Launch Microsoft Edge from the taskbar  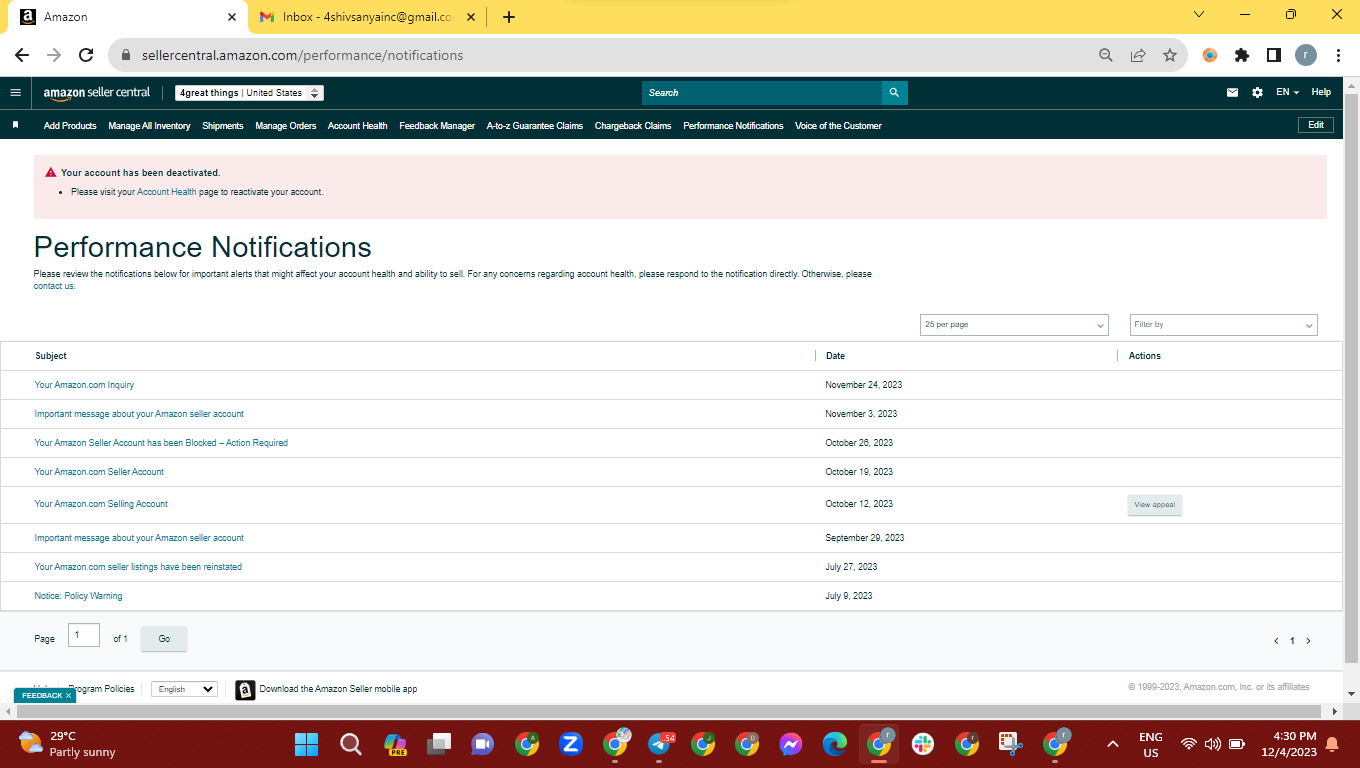(835, 744)
